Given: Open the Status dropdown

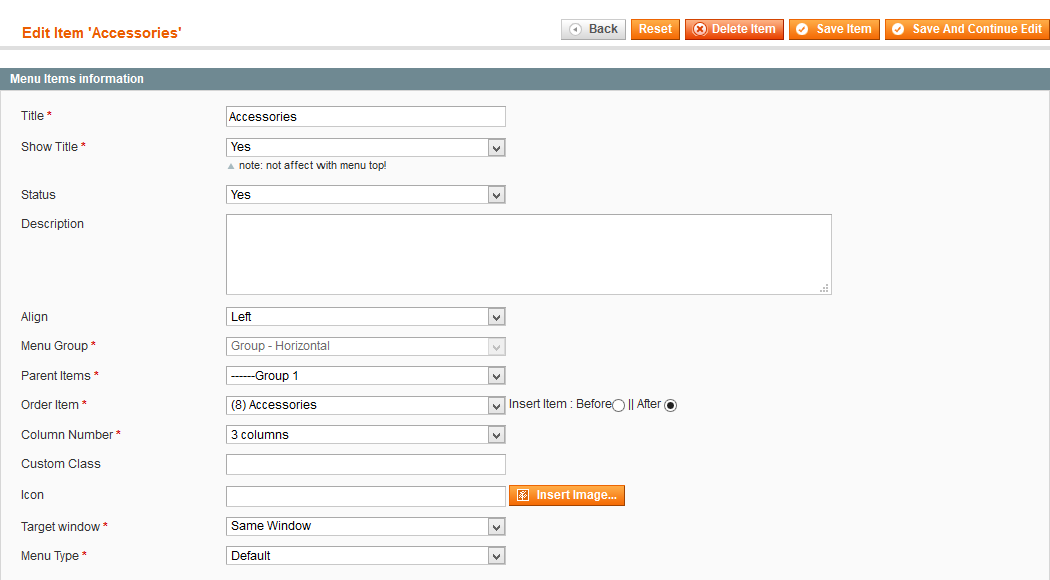Looking at the screenshot, I should [x=366, y=195].
